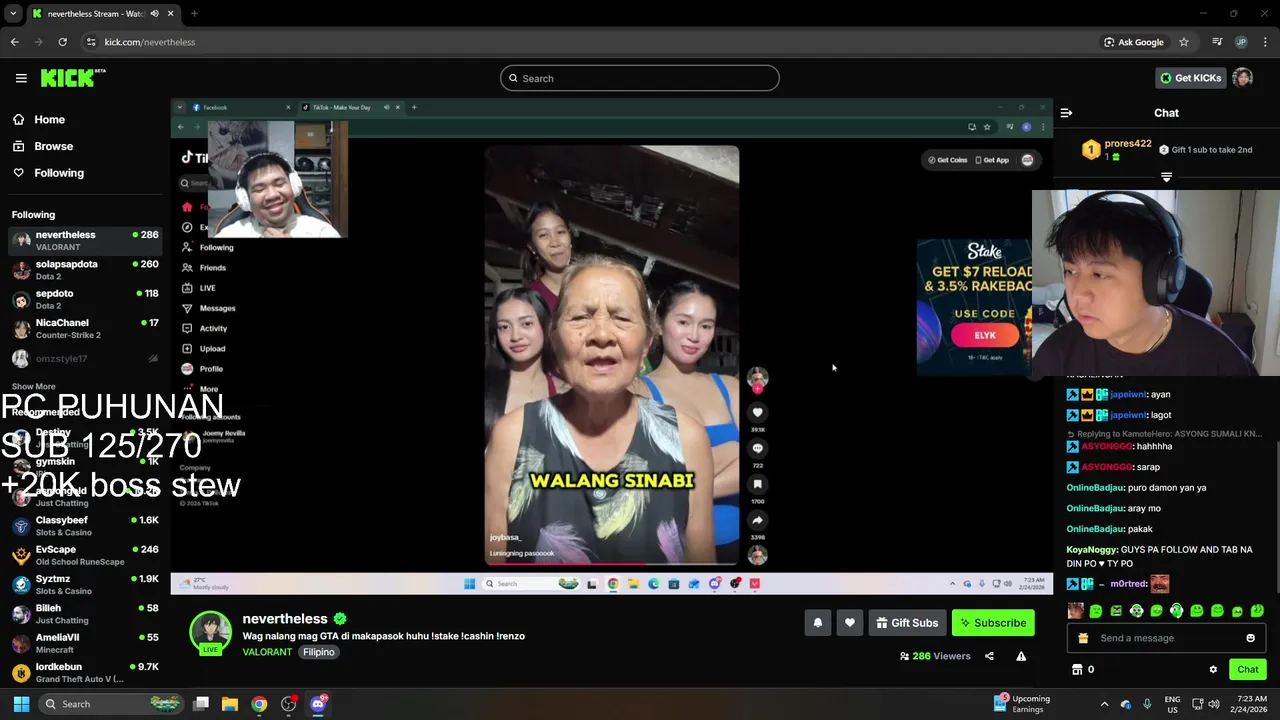
Task: Open recommended channel lordkebun
Action: click(x=85, y=672)
